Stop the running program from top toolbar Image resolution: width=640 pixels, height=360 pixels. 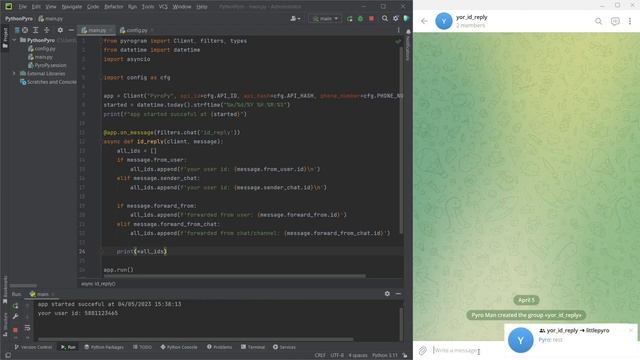tap(371, 18)
